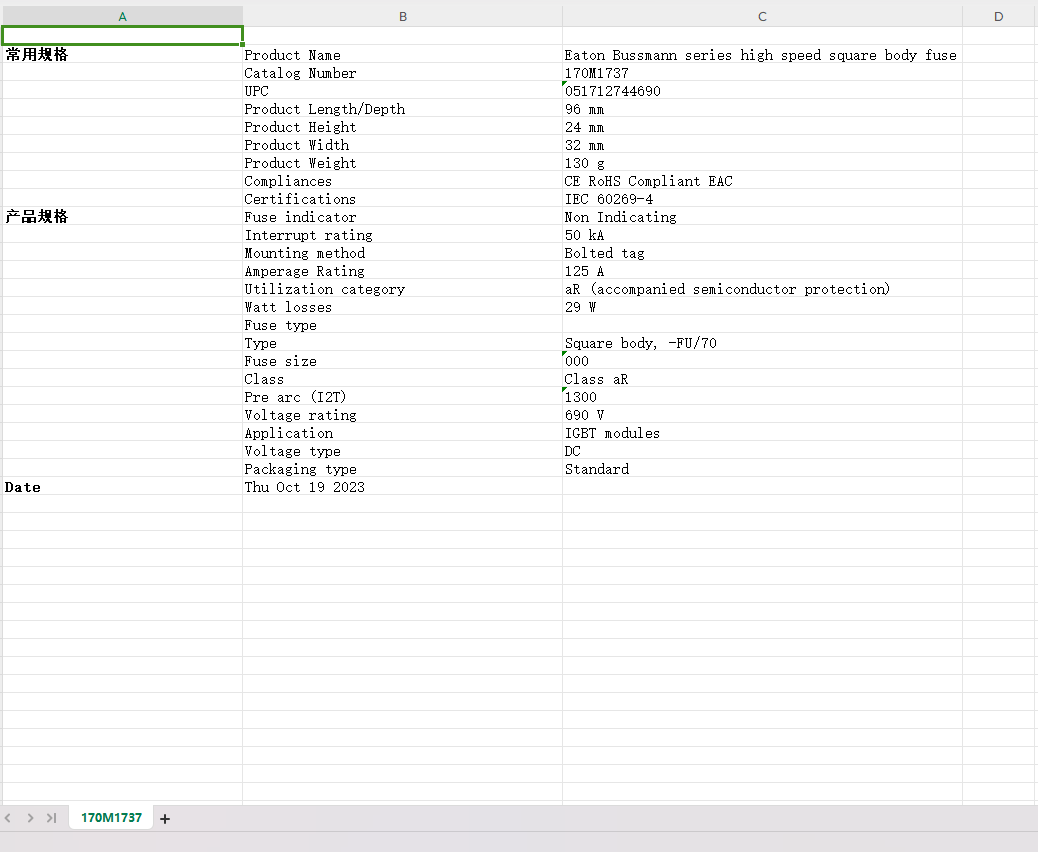This screenshot has width=1038, height=852.
Task: Select the fuse size value 000
Action: point(762,361)
